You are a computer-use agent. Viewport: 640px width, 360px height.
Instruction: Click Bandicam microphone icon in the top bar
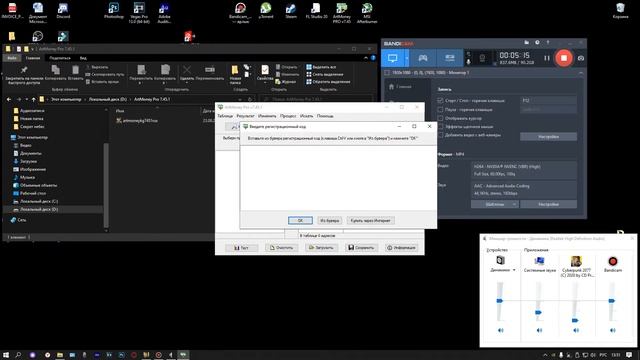point(468,61)
